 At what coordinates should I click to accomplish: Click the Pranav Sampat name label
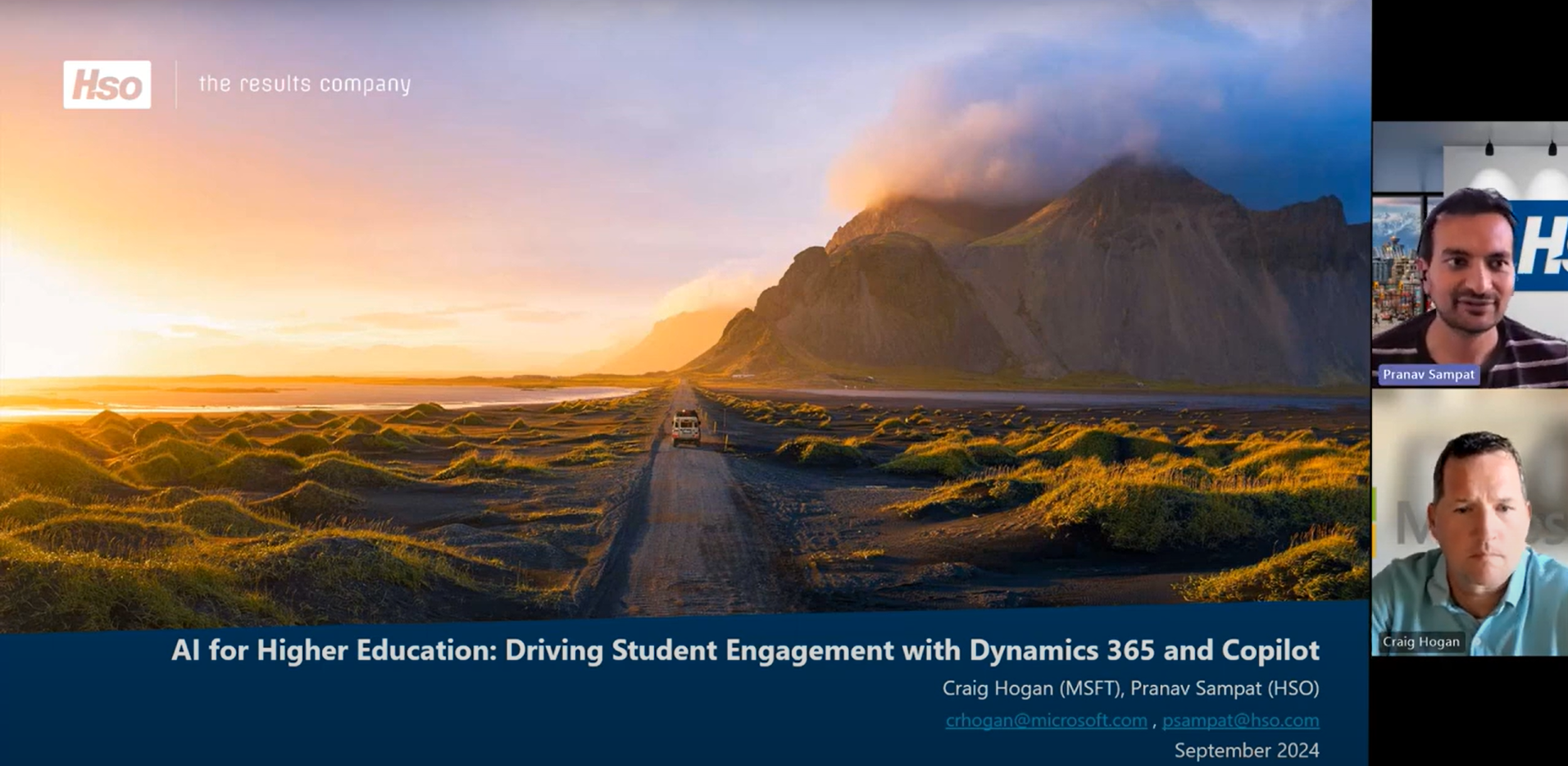(x=1428, y=375)
